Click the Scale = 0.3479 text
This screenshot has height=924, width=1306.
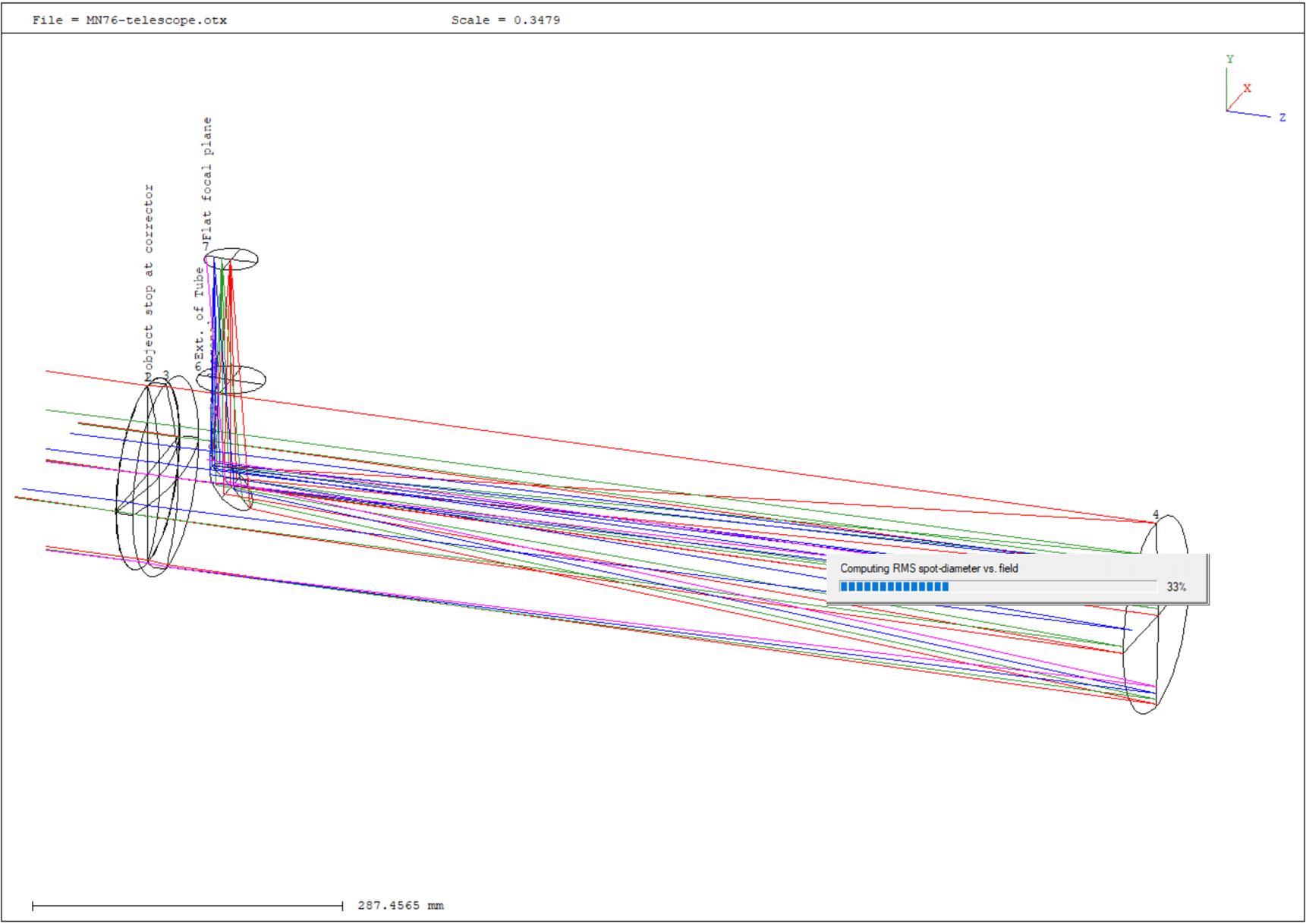coord(505,20)
